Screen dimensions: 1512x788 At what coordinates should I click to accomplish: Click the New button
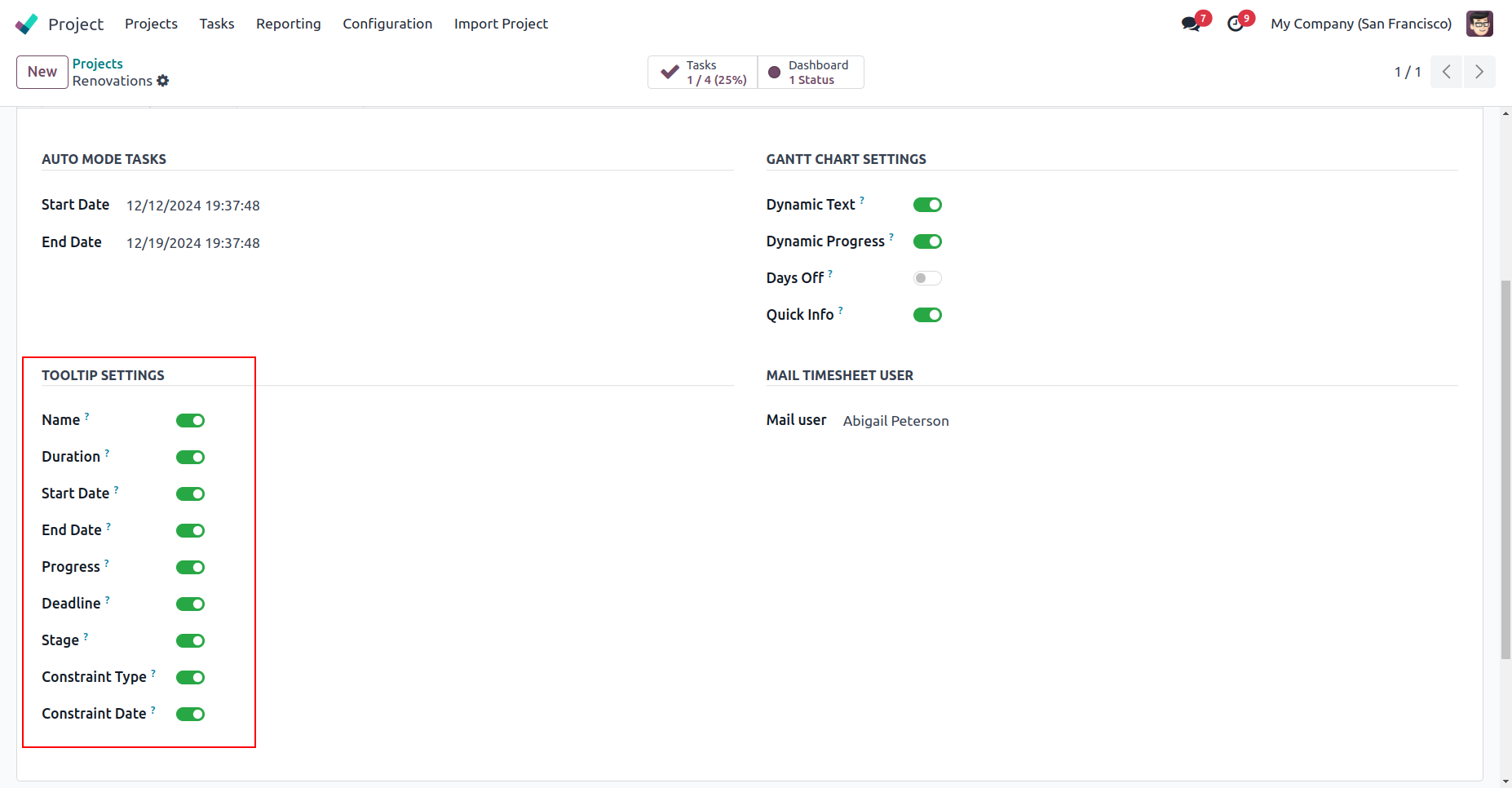(42, 72)
